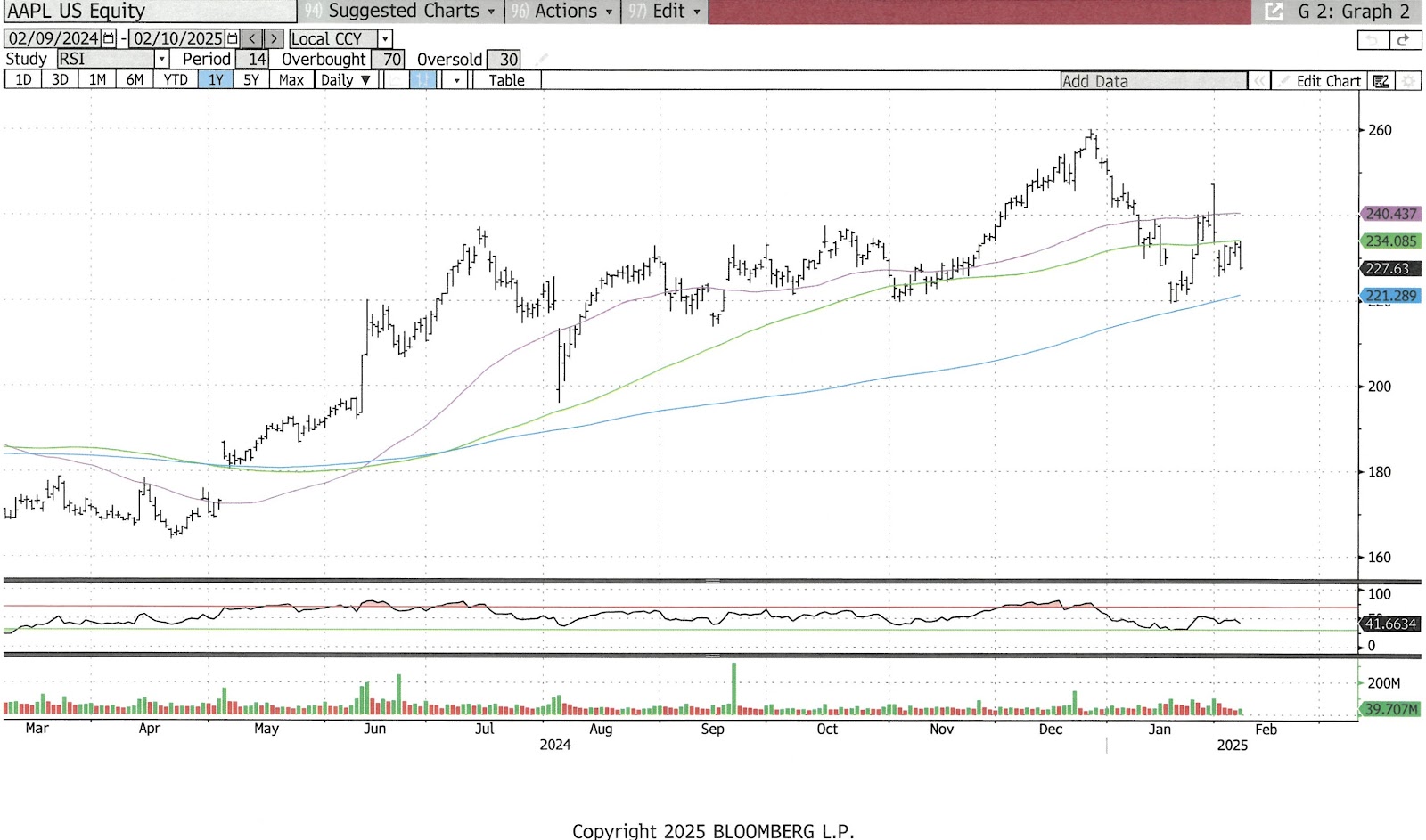Open the chart annotations notes icon
1426x840 pixels.
pos(1381,81)
